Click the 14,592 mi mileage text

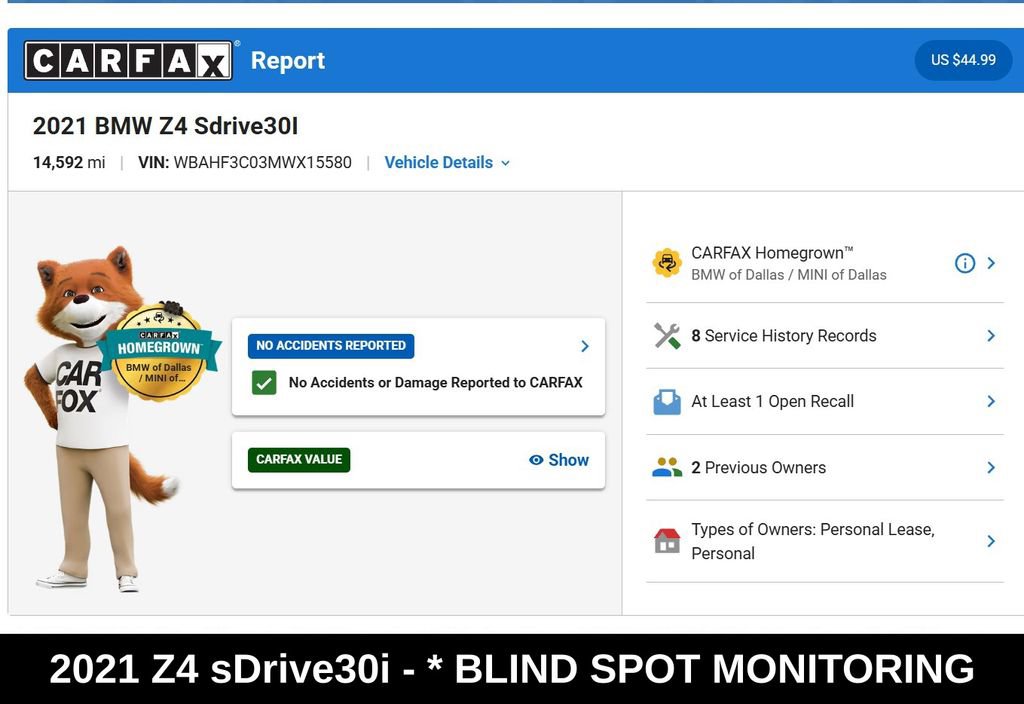(x=69, y=163)
